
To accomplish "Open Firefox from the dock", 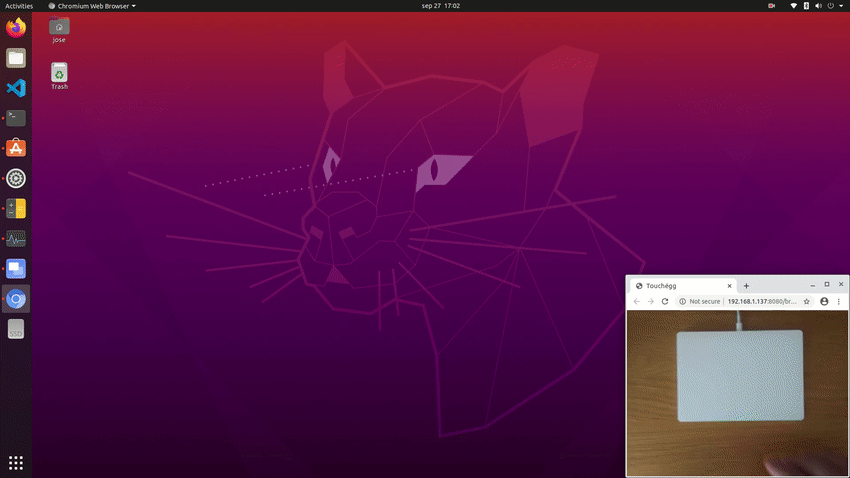I will pyautogui.click(x=16, y=28).
